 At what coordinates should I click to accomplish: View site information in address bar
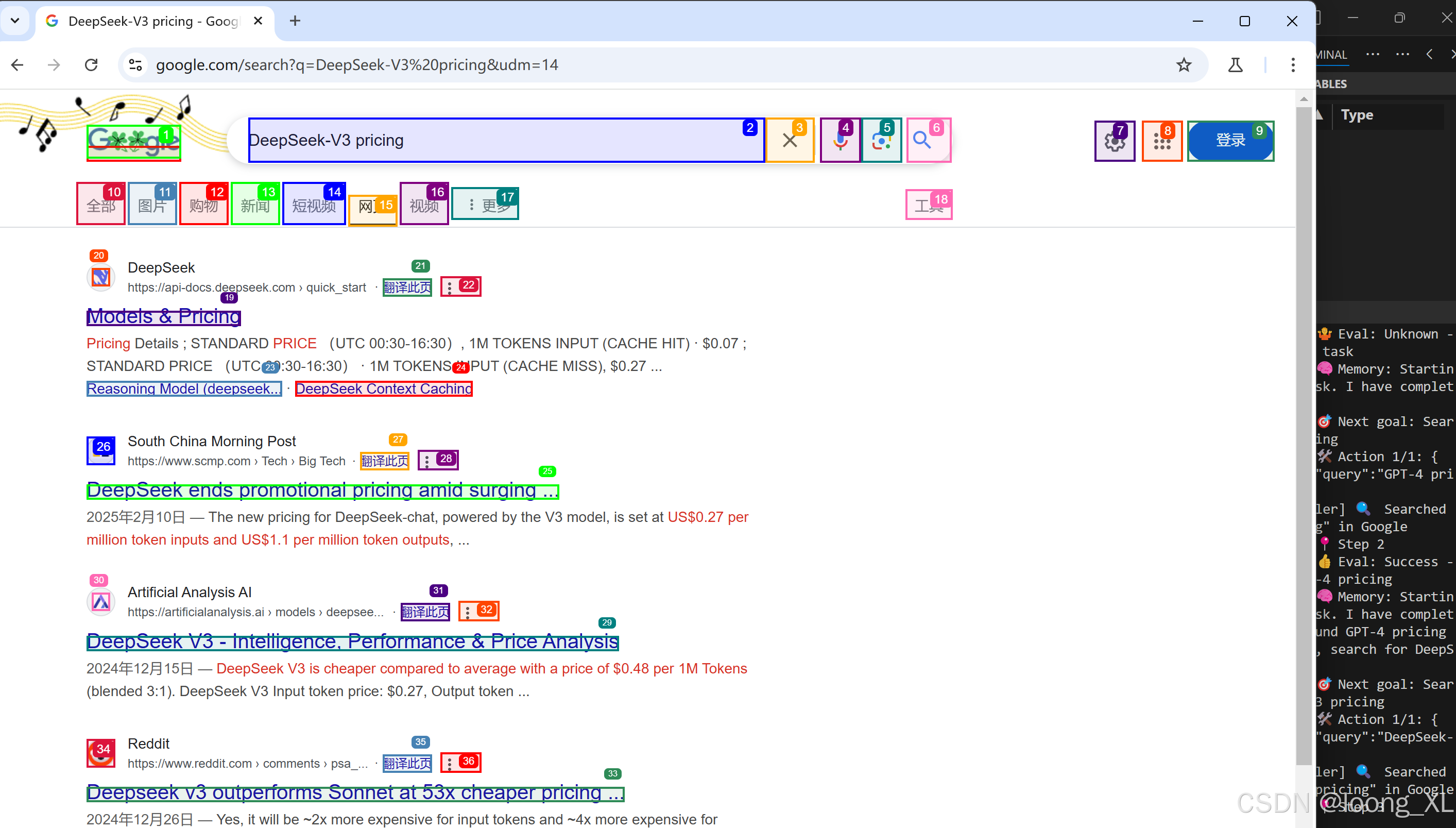click(135, 65)
